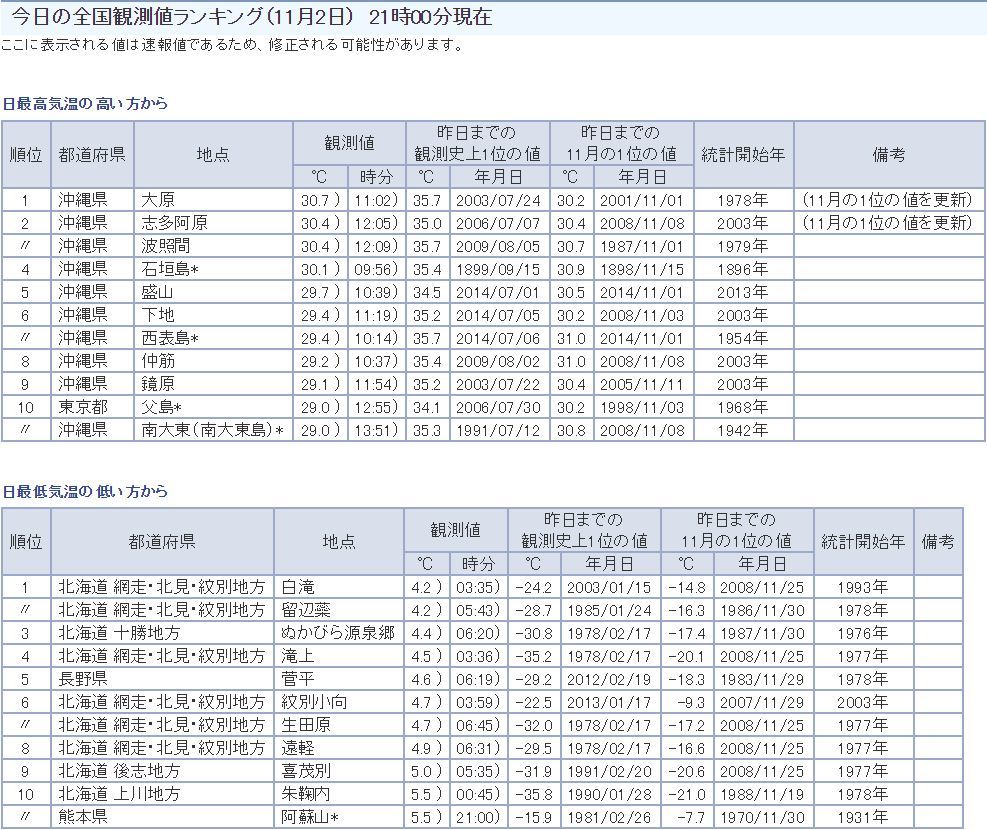The image size is (987, 830).
Task: Select the 紋別小向 location cell
Action: (x=339, y=702)
